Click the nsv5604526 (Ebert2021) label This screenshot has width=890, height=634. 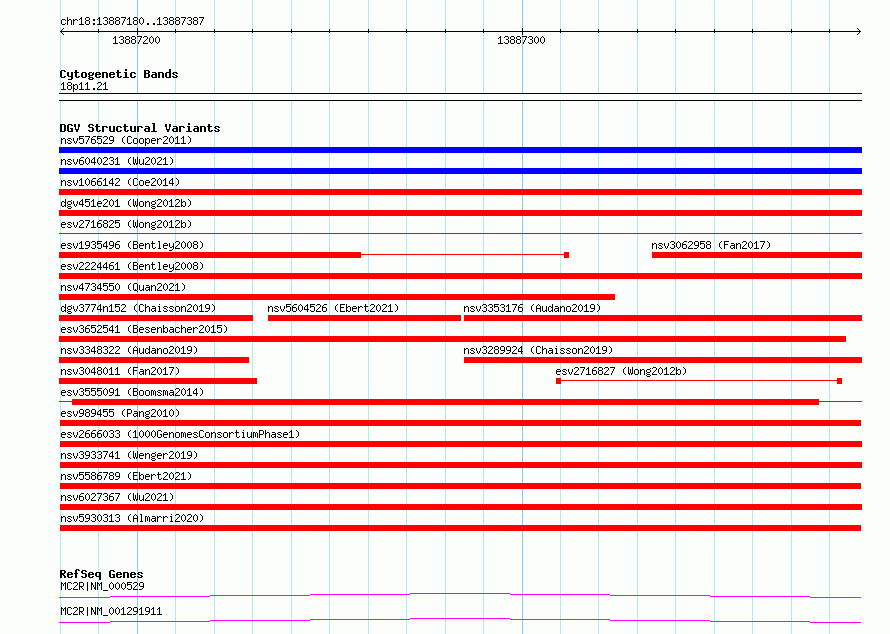point(333,308)
